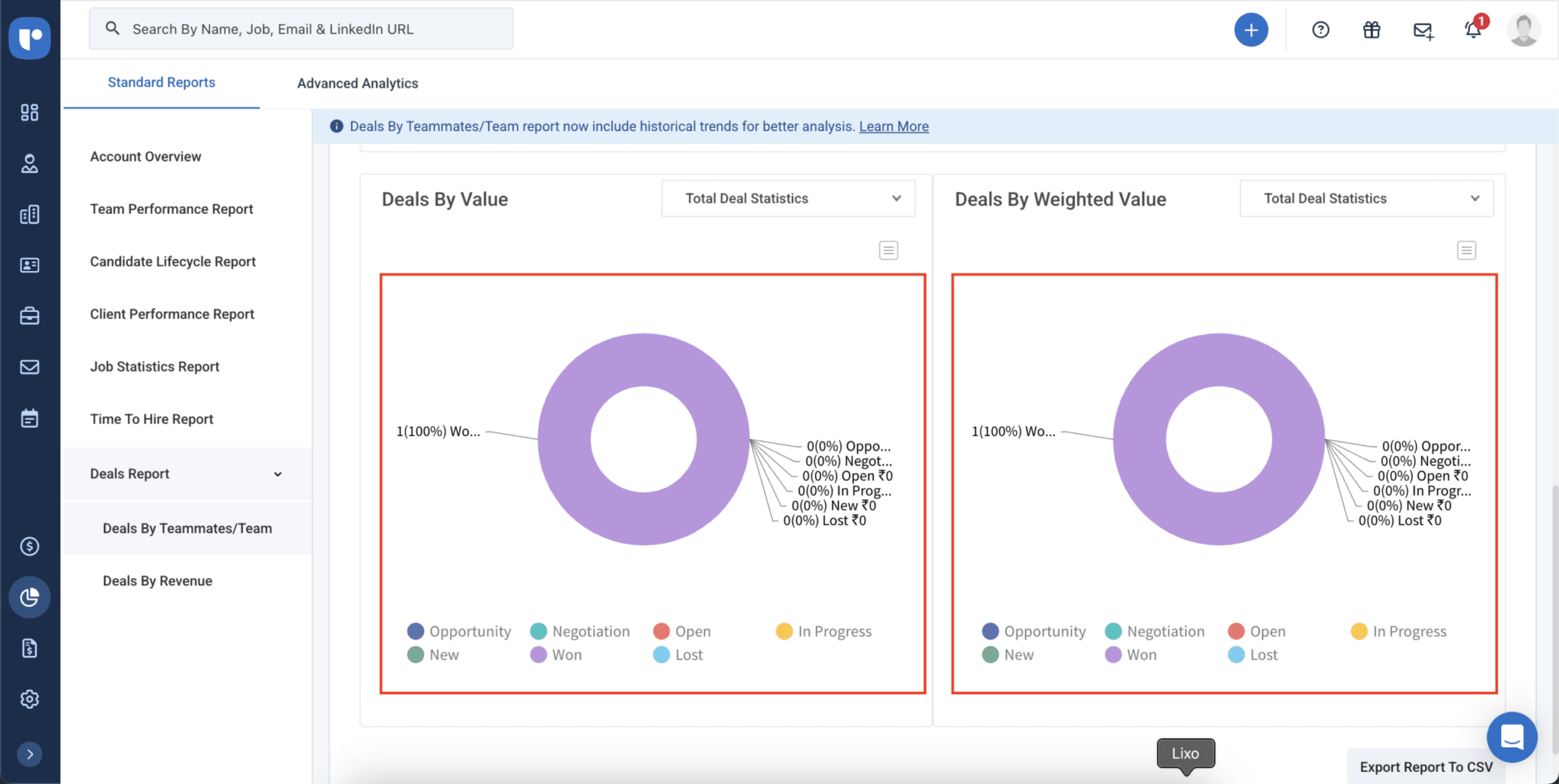Image resolution: width=1559 pixels, height=784 pixels.
Task: Select Deals By Revenue in the menu
Action: (x=157, y=580)
